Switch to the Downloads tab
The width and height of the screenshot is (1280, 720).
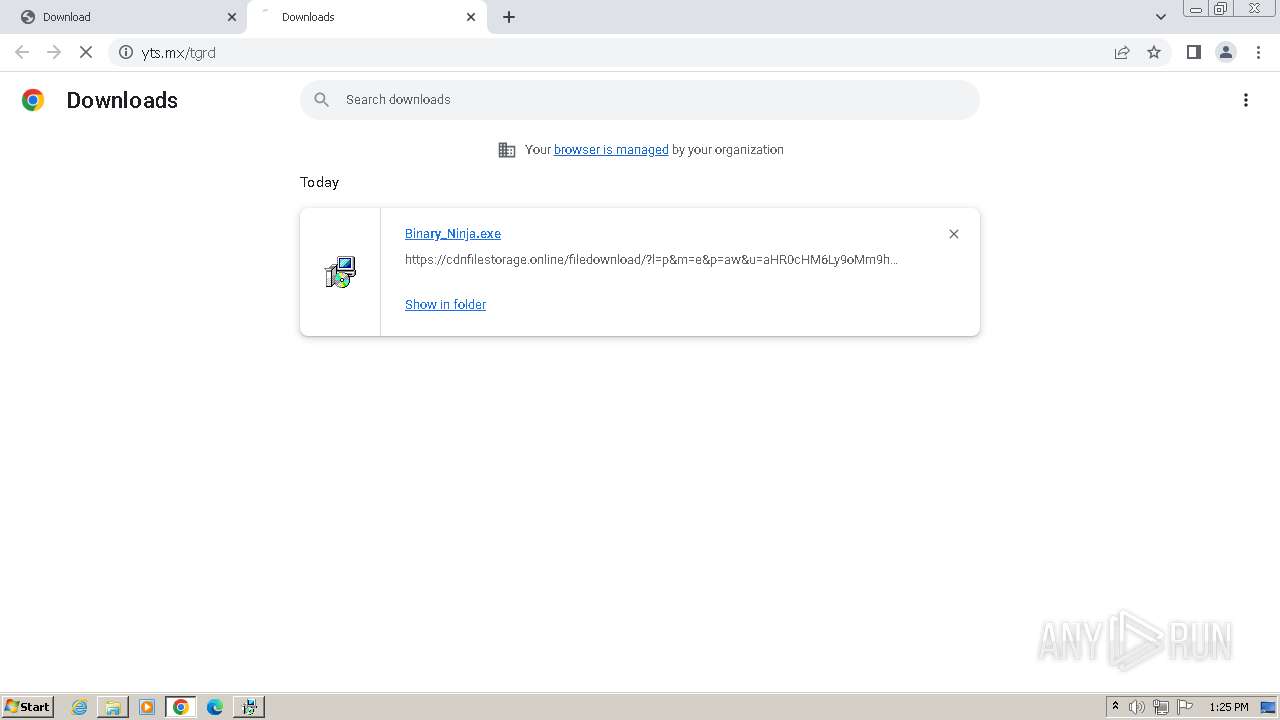tap(366, 17)
